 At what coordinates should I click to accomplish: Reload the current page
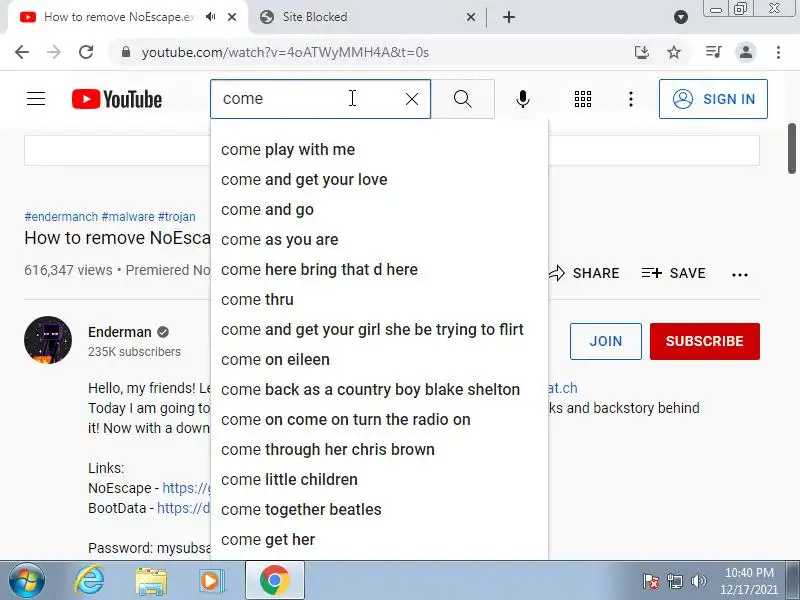click(x=86, y=52)
